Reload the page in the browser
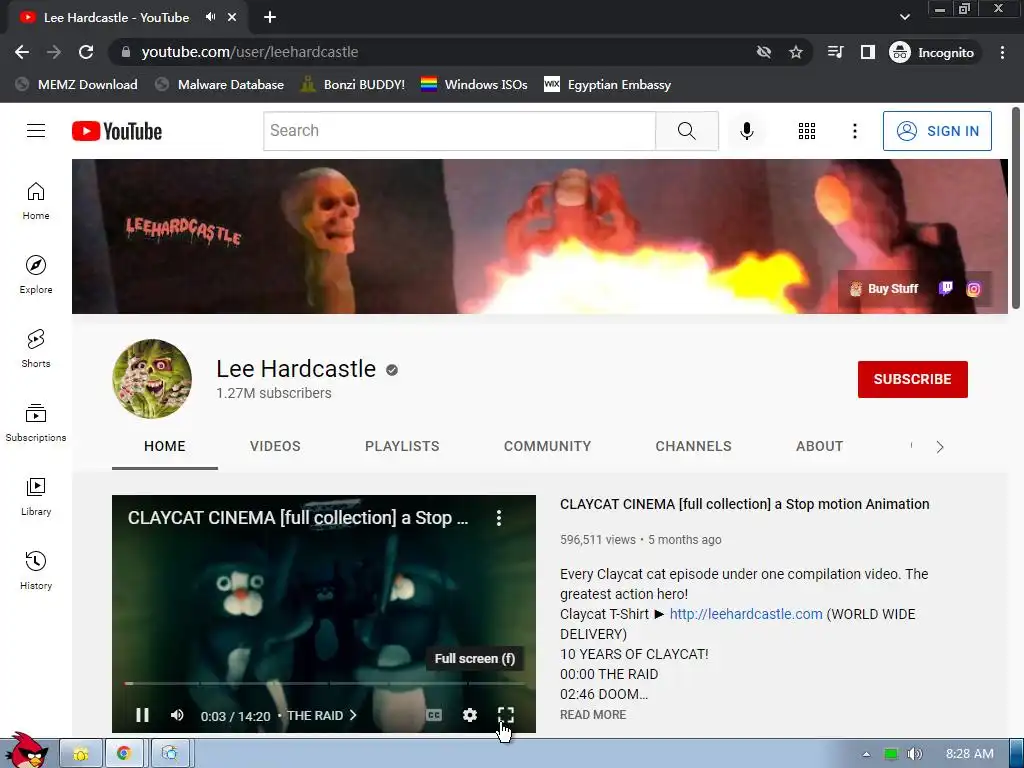The image size is (1024, 768). point(86,52)
